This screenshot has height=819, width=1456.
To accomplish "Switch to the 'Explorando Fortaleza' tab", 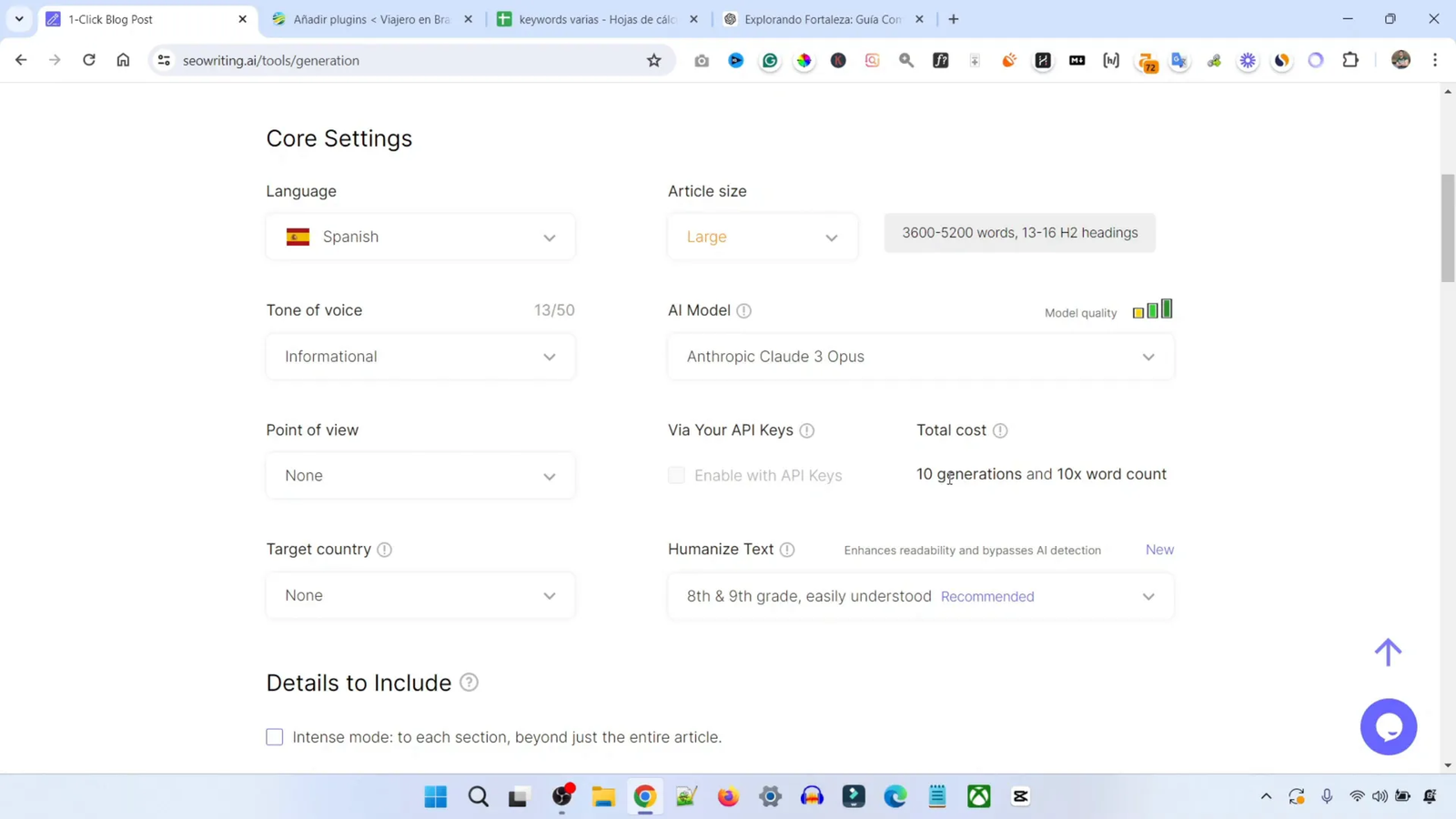I will (819, 18).
